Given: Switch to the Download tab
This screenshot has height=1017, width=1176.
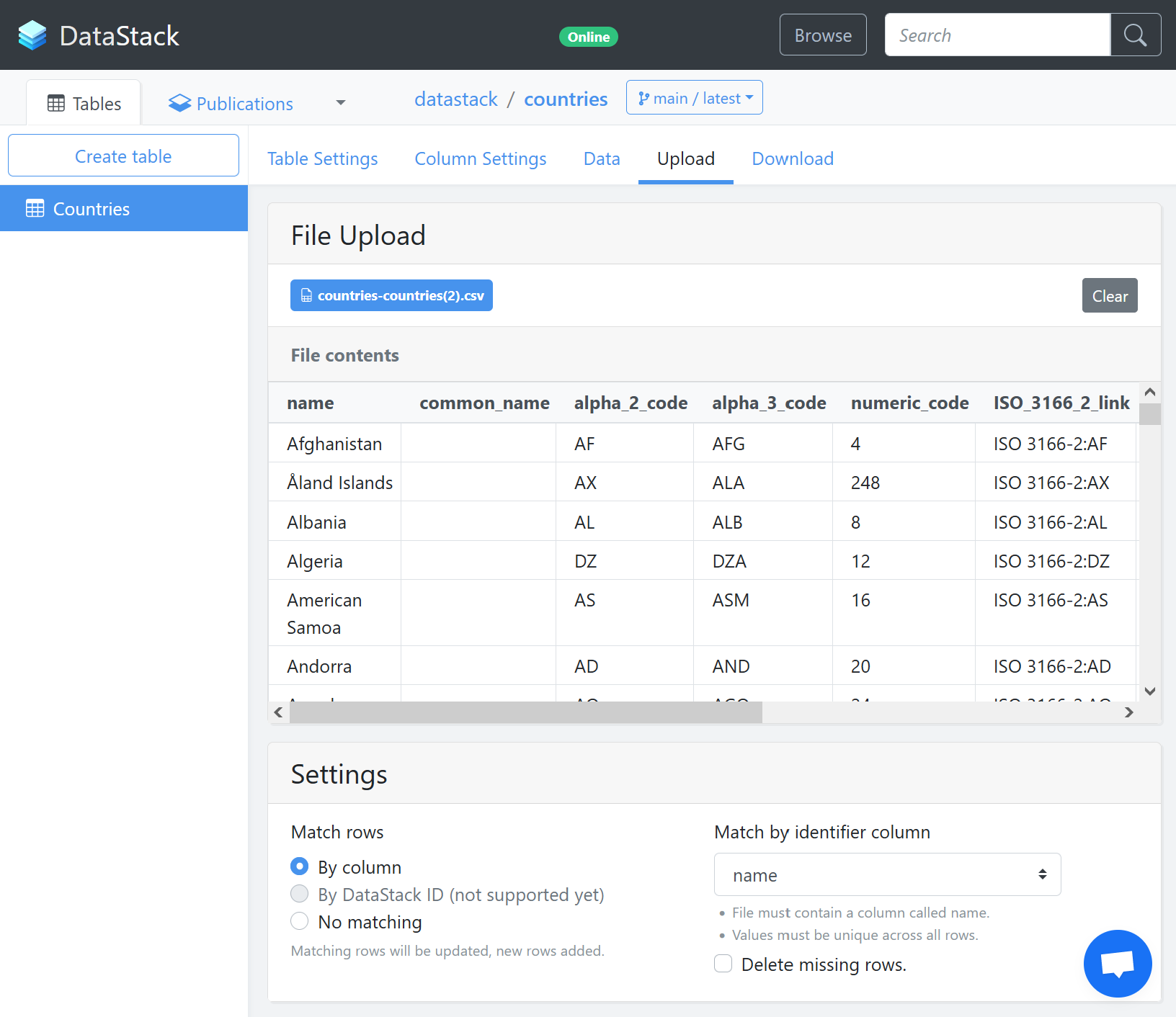Looking at the screenshot, I should (x=792, y=158).
